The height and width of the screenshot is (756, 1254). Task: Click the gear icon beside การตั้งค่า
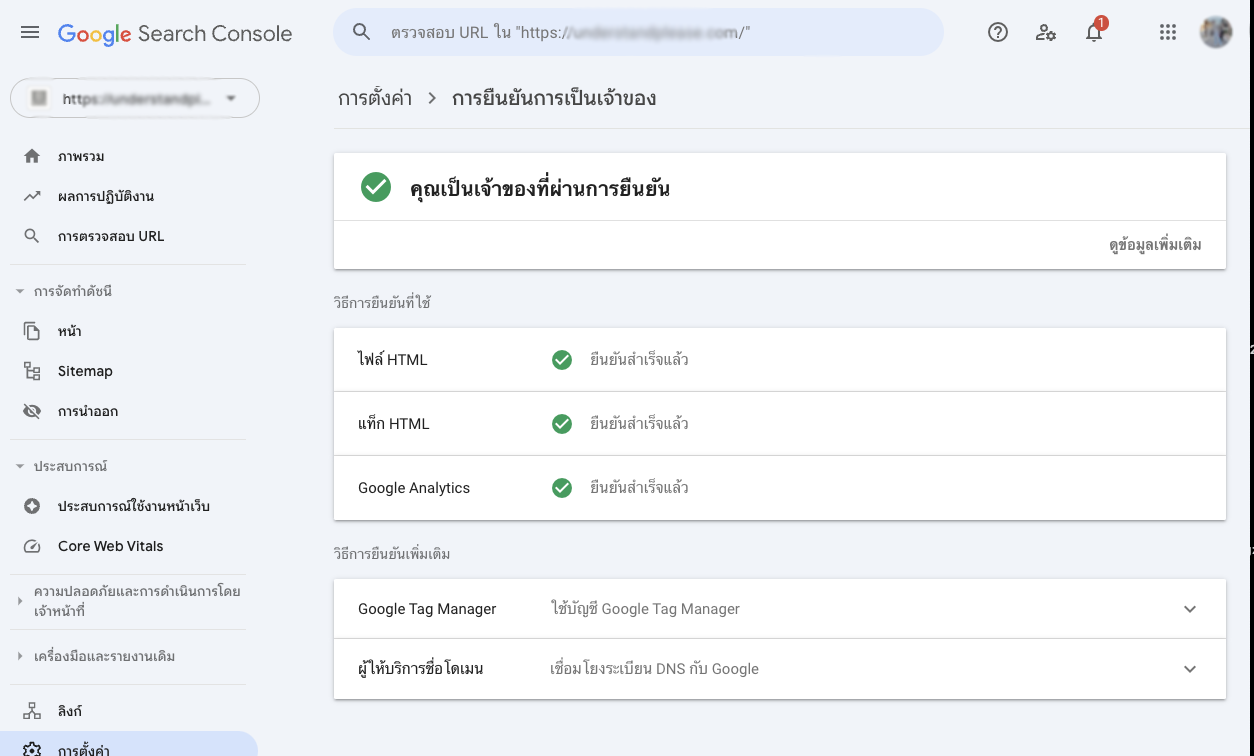point(32,750)
